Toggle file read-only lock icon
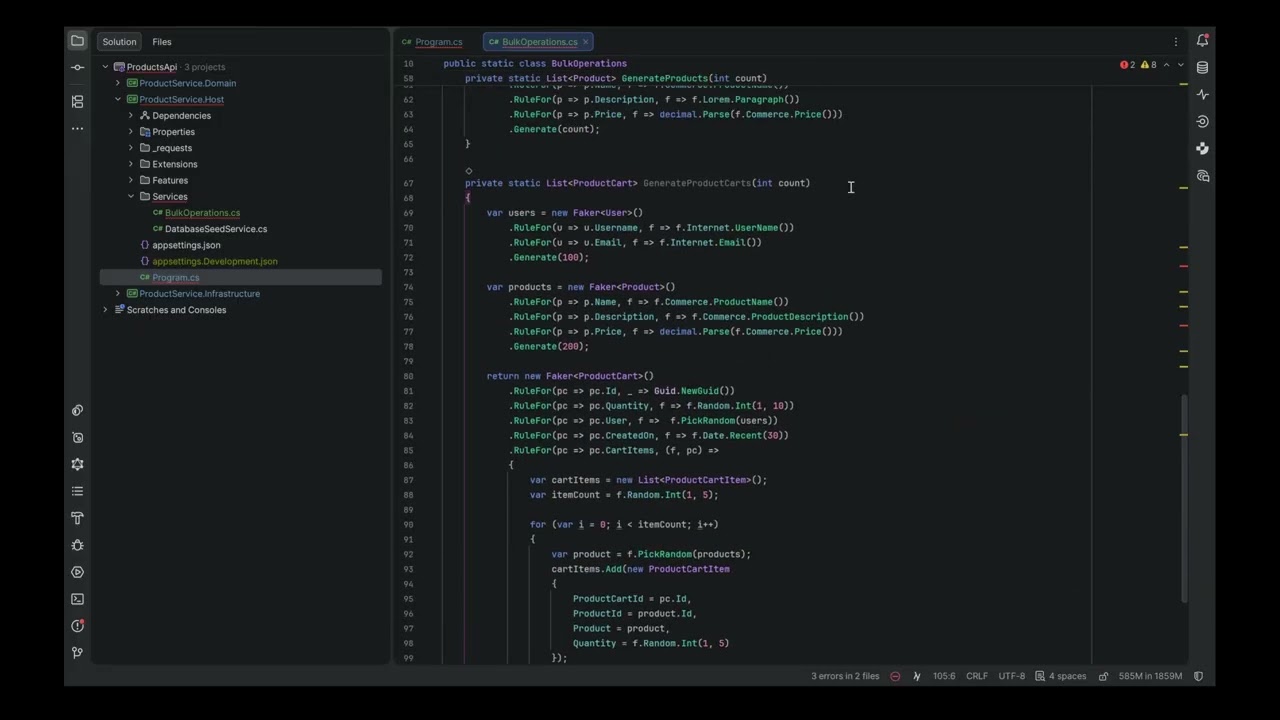 pyautogui.click(x=1103, y=676)
